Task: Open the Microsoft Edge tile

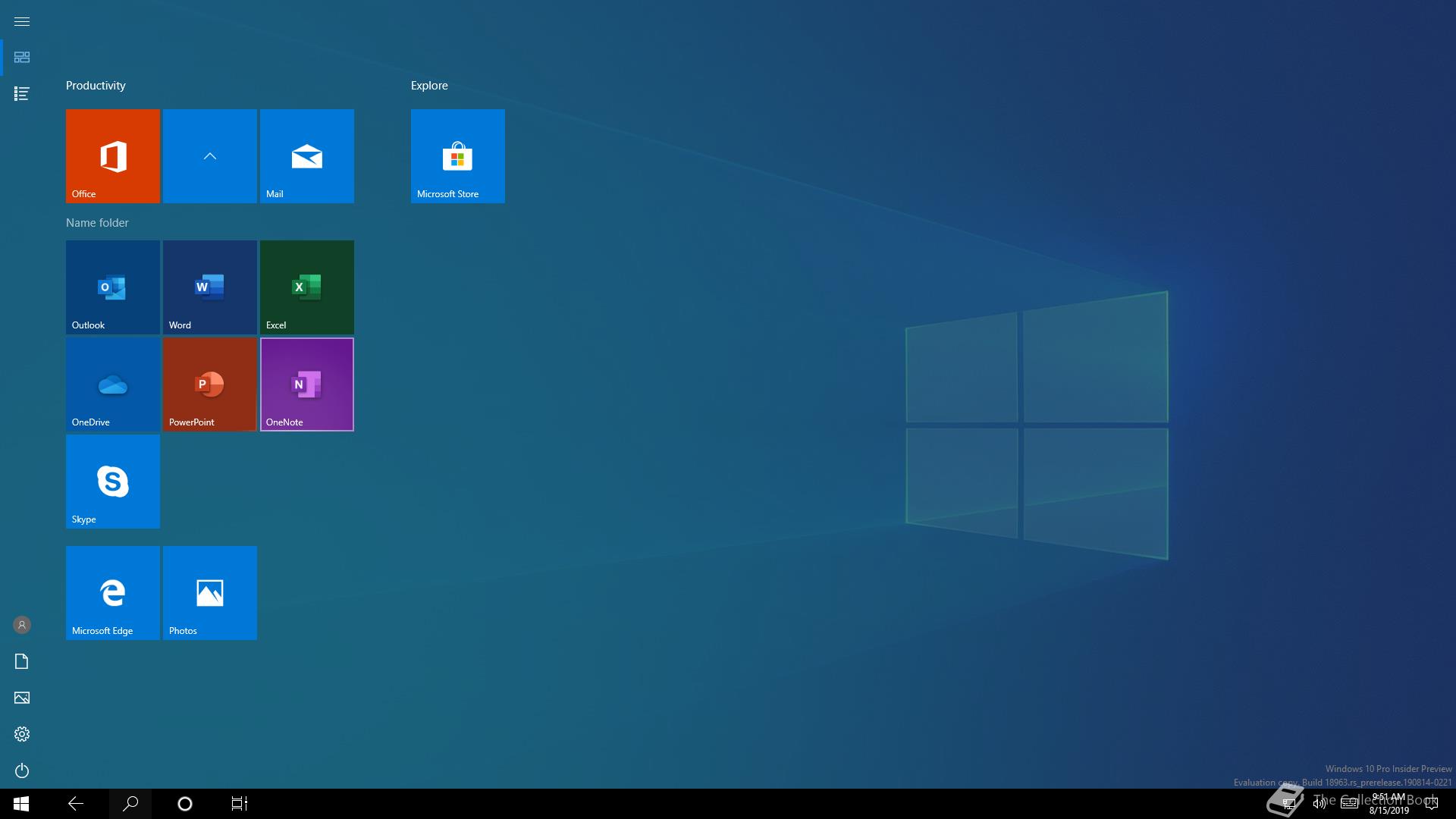Action: [x=112, y=593]
